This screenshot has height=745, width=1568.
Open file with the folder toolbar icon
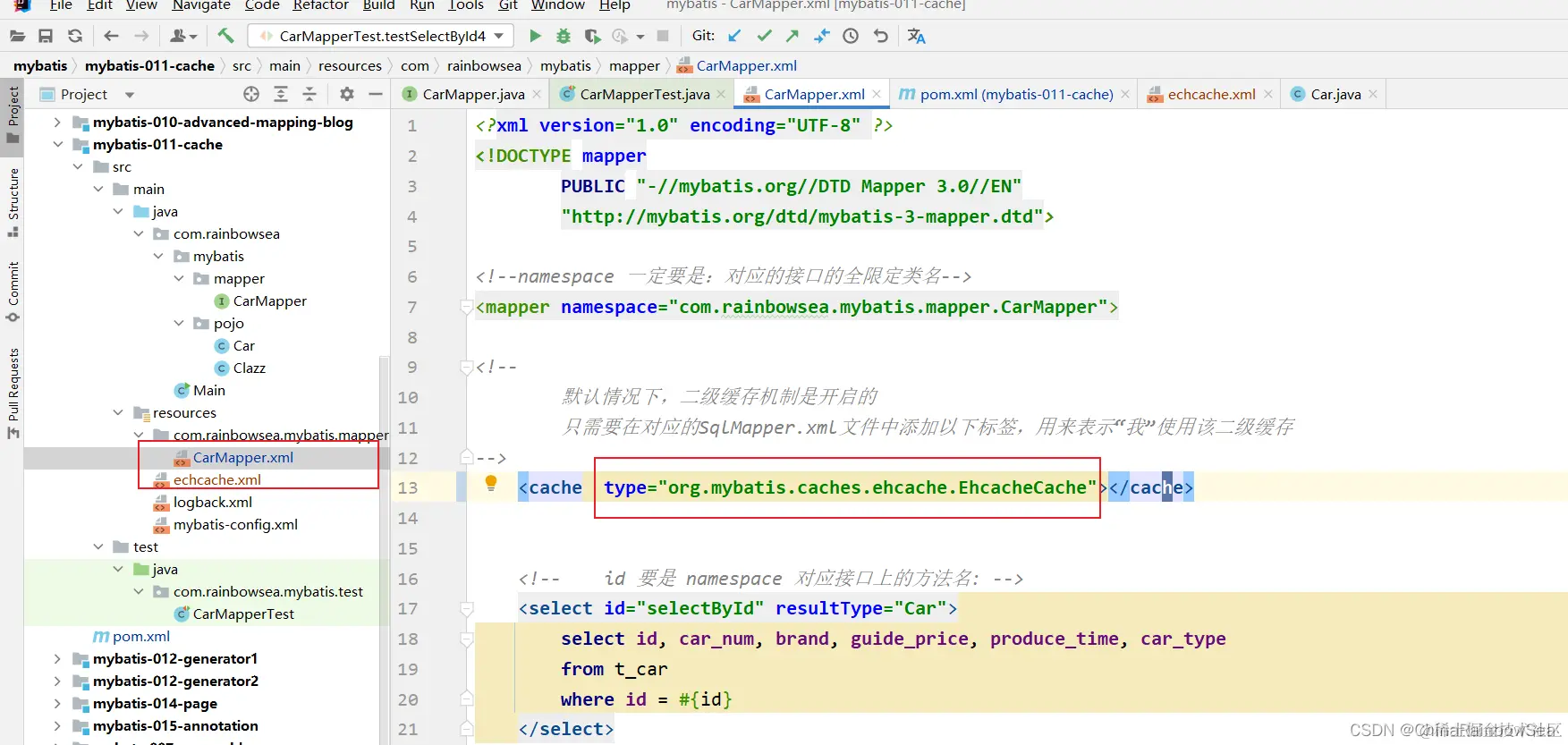(17, 36)
